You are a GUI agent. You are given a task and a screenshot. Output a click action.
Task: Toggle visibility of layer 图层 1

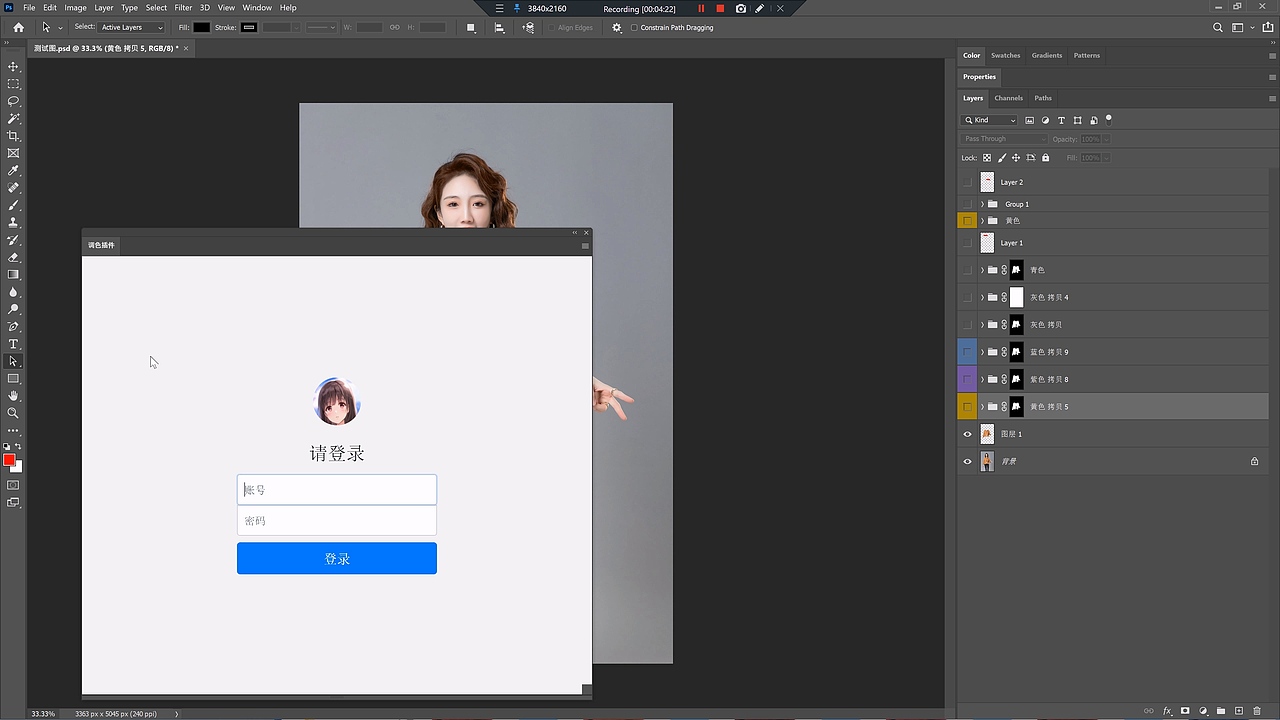966,433
